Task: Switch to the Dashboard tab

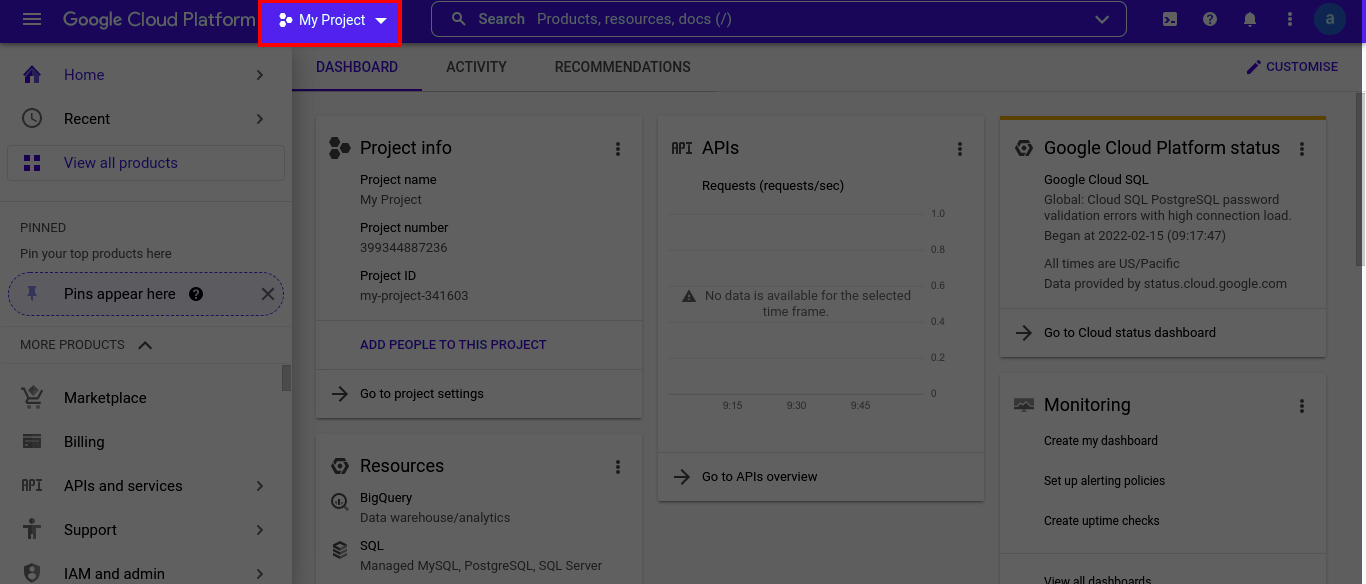Action: (357, 67)
